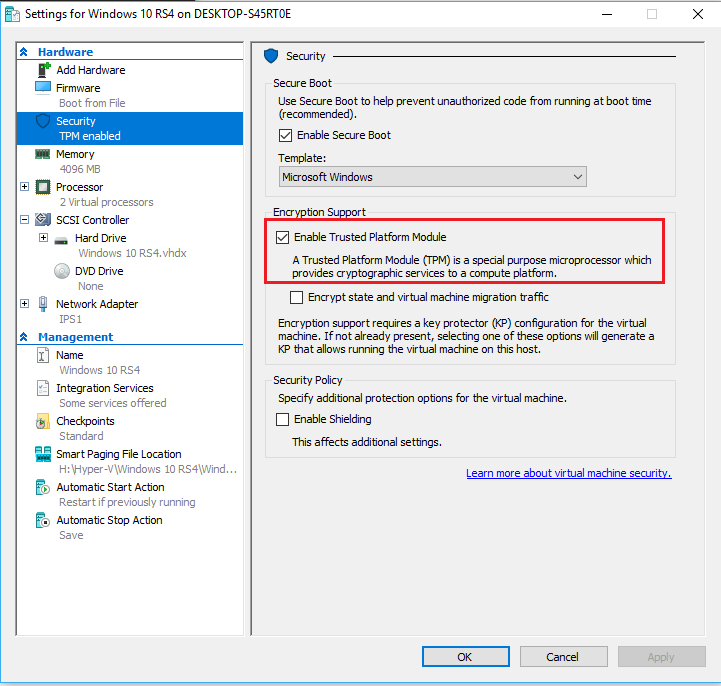Screen dimensions: 721x686
Task: Click 'Boot from File' under Firmware
Action: [92, 103]
